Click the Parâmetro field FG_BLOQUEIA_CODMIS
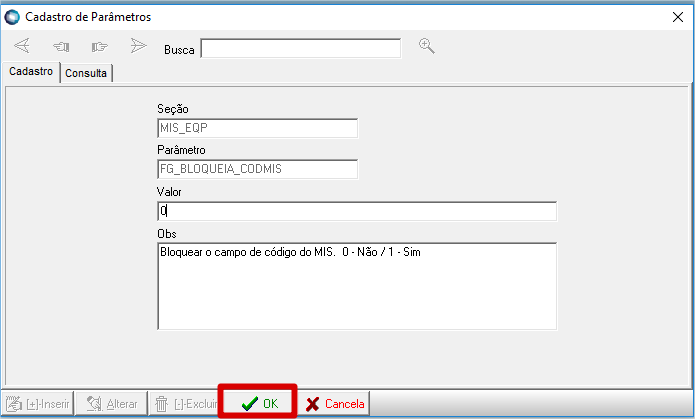Image resolution: width=695 pixels, height=419 pixels. click(x=257, y=169)
